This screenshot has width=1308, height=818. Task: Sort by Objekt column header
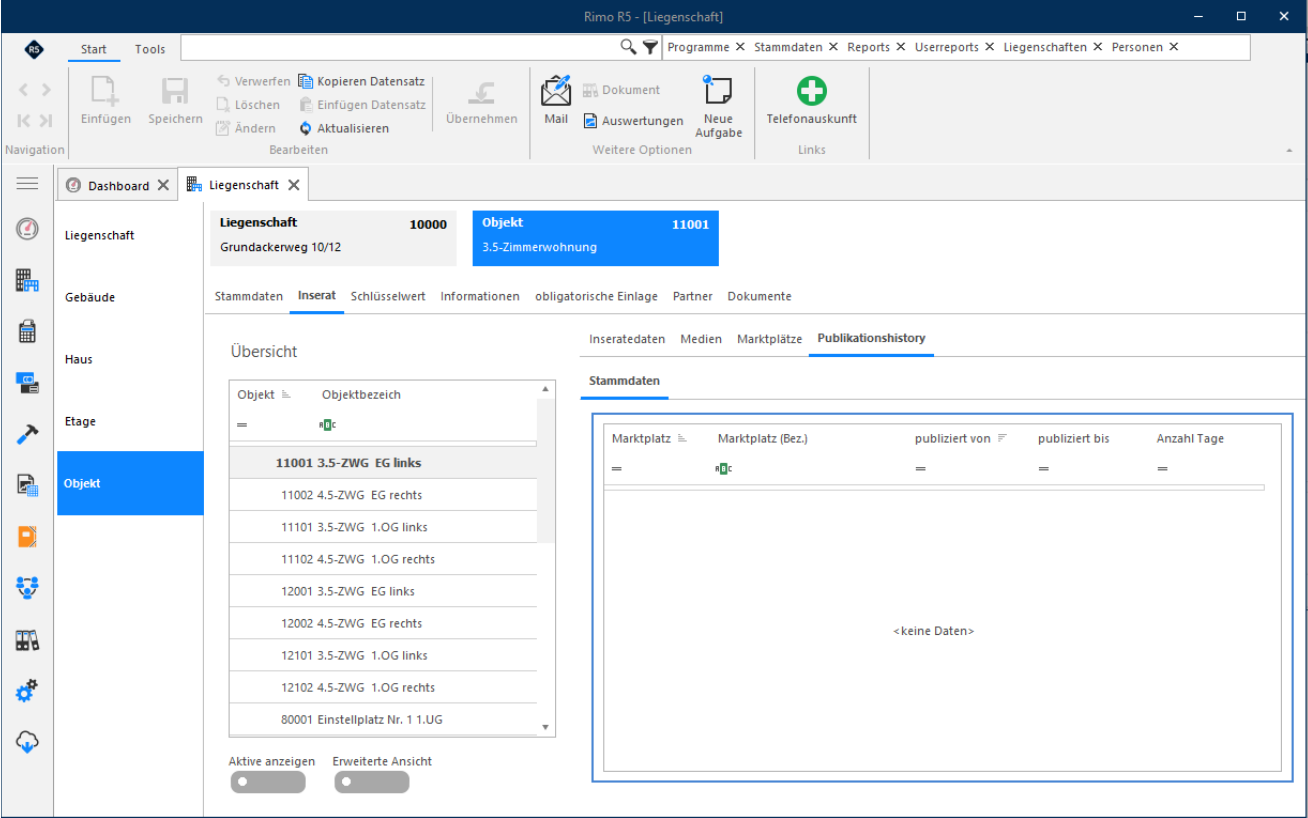(x=256, y=395)
